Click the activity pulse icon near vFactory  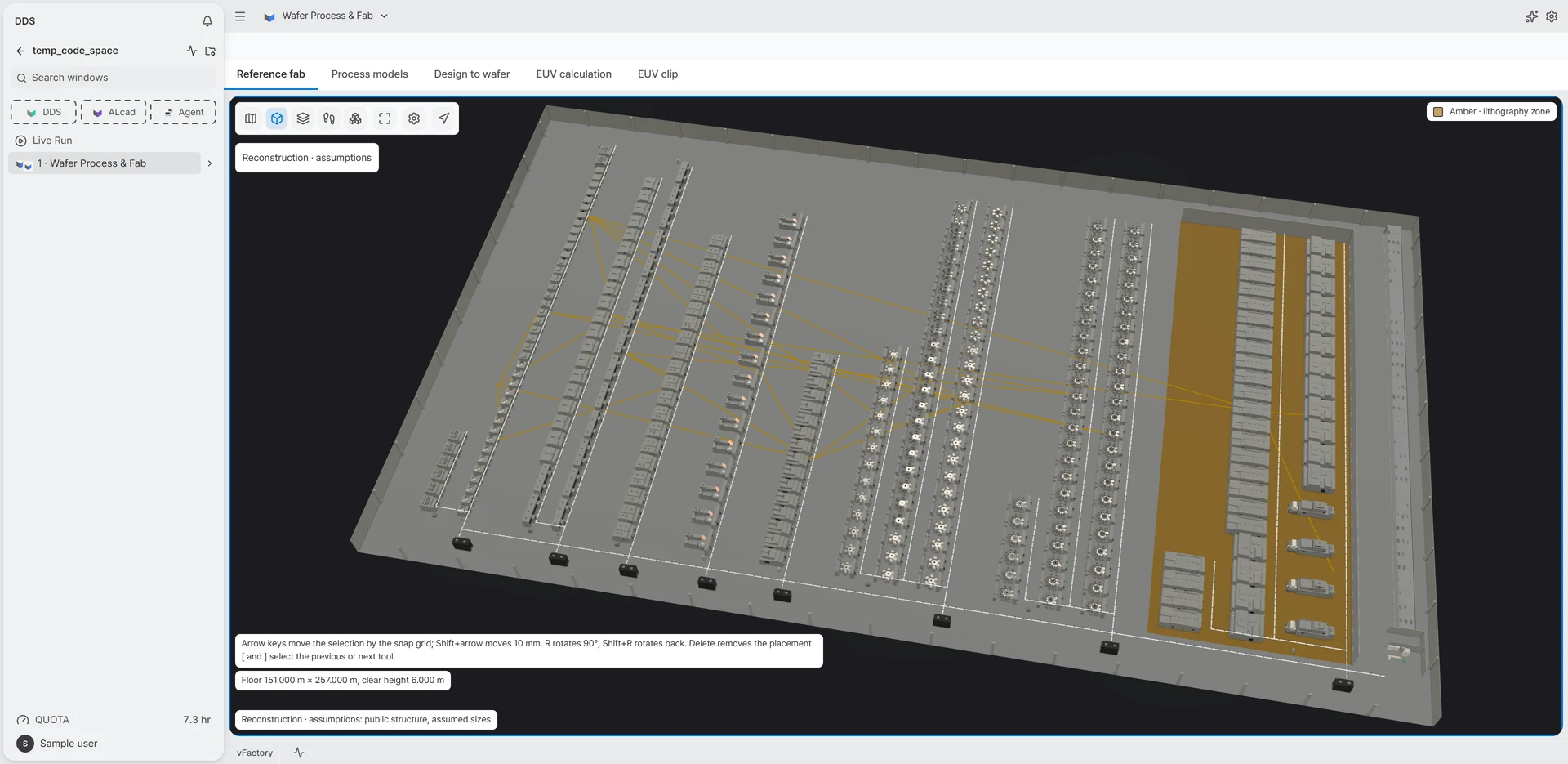[299, 753]
